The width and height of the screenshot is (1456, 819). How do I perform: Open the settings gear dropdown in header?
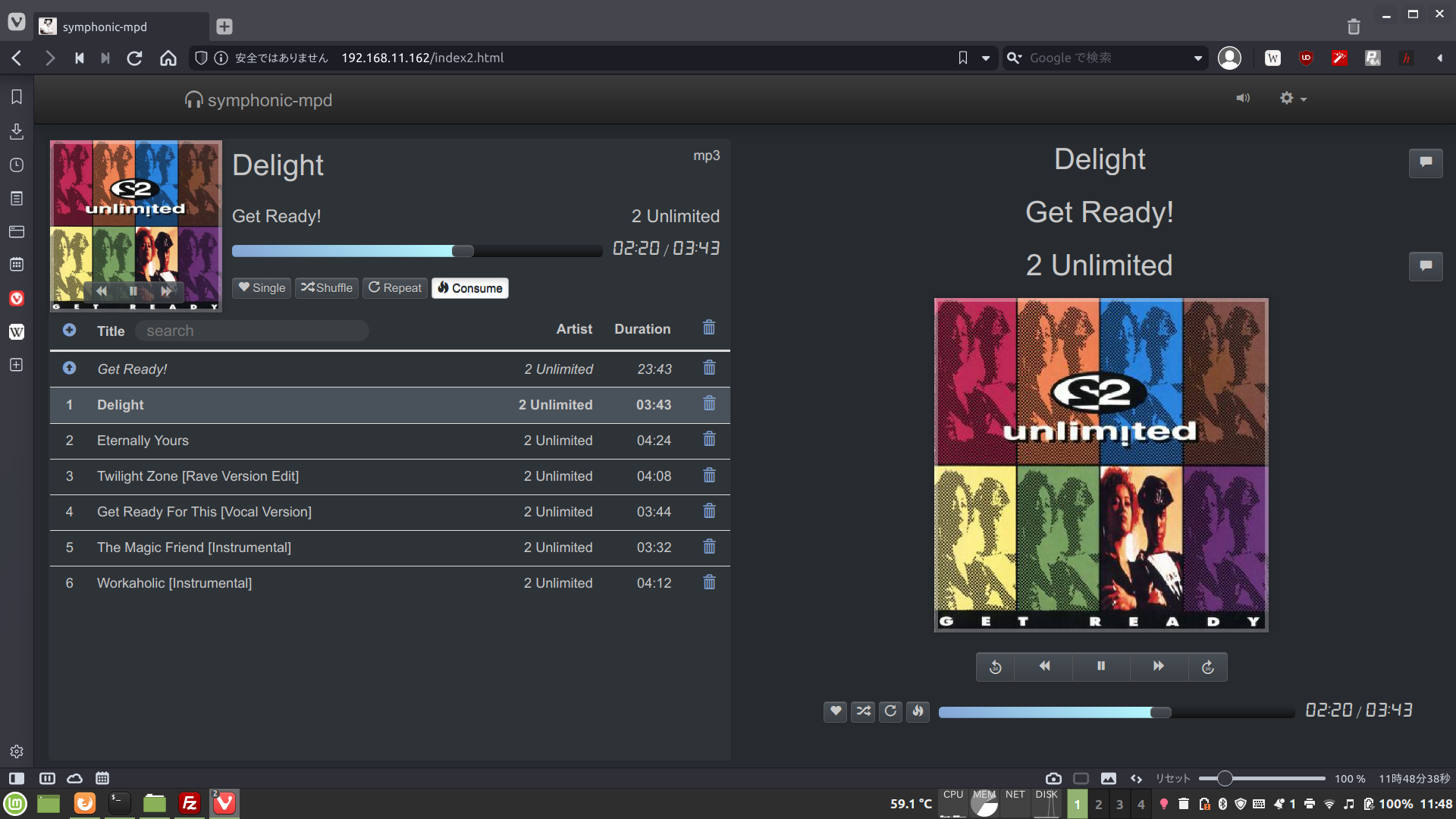pos(1293,98)
